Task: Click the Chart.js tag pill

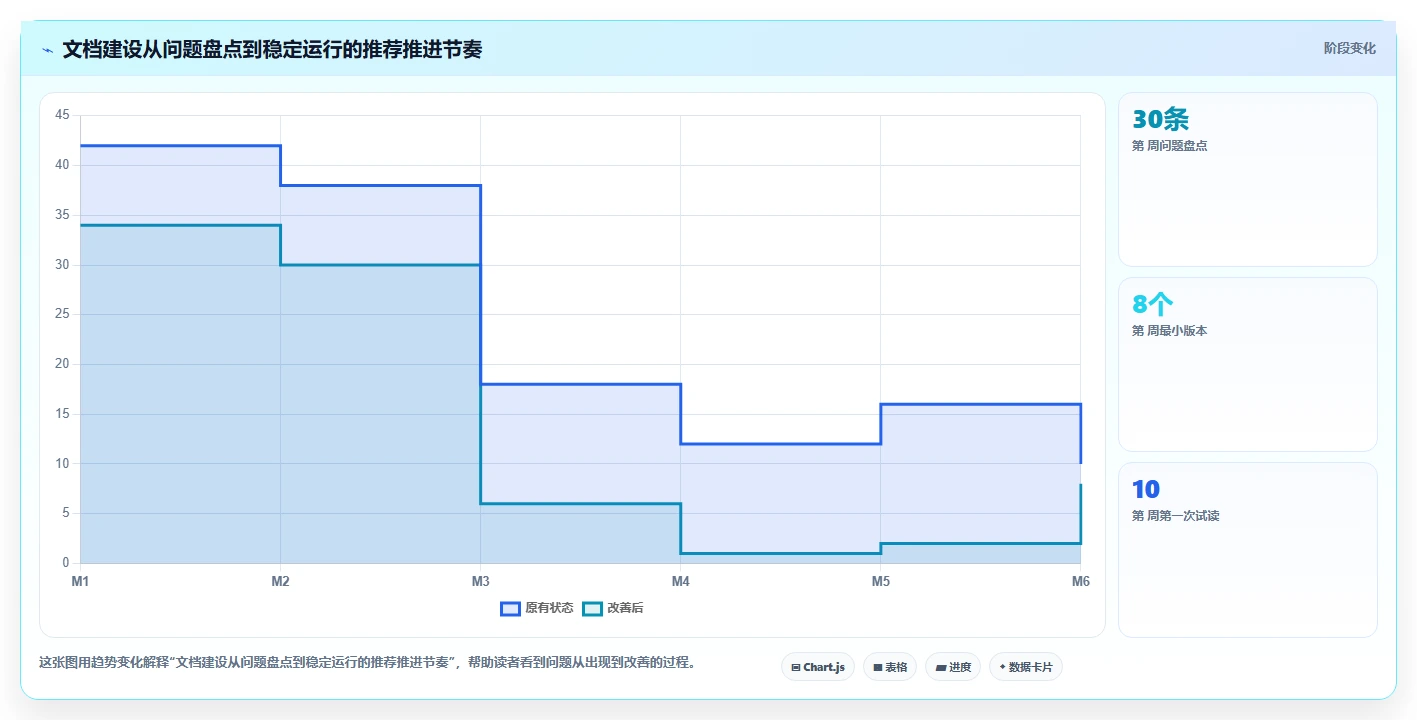Action: click(x=818, y=667)
